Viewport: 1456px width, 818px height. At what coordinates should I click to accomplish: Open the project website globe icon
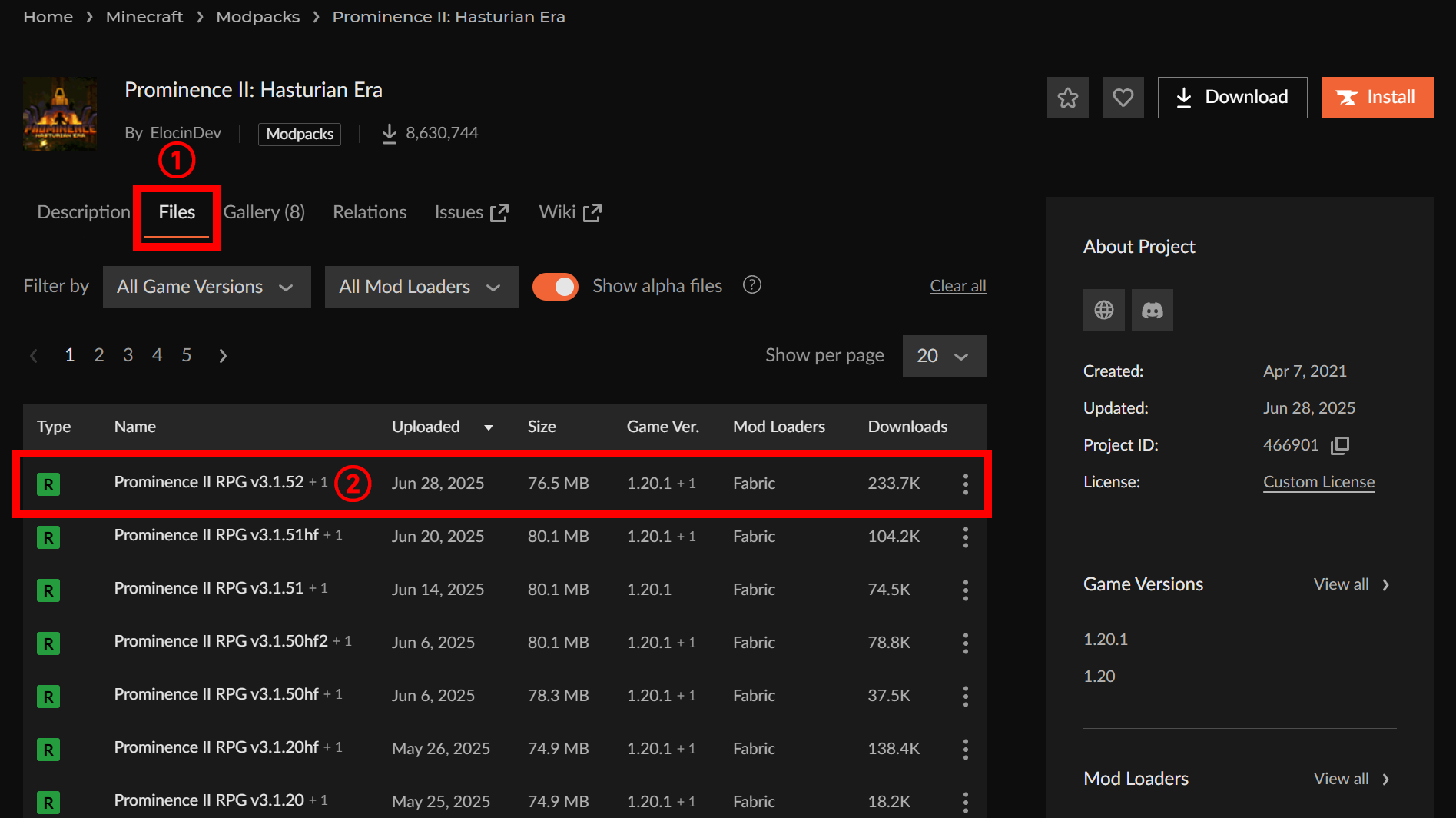pyautogui.click(x=1103, y=310)
